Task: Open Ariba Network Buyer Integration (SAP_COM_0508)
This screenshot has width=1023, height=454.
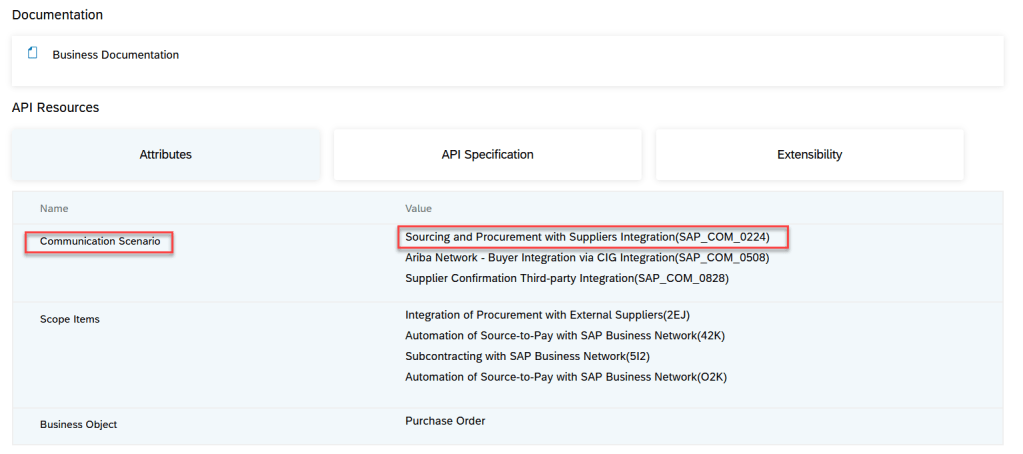Action: 587,258
